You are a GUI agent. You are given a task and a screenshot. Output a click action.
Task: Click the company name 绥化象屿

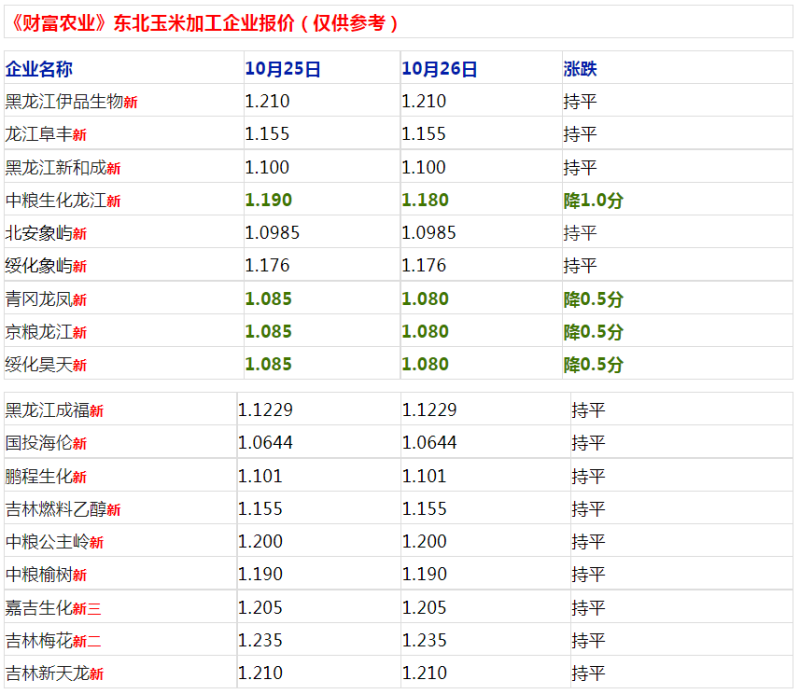[x=39, y=266]
